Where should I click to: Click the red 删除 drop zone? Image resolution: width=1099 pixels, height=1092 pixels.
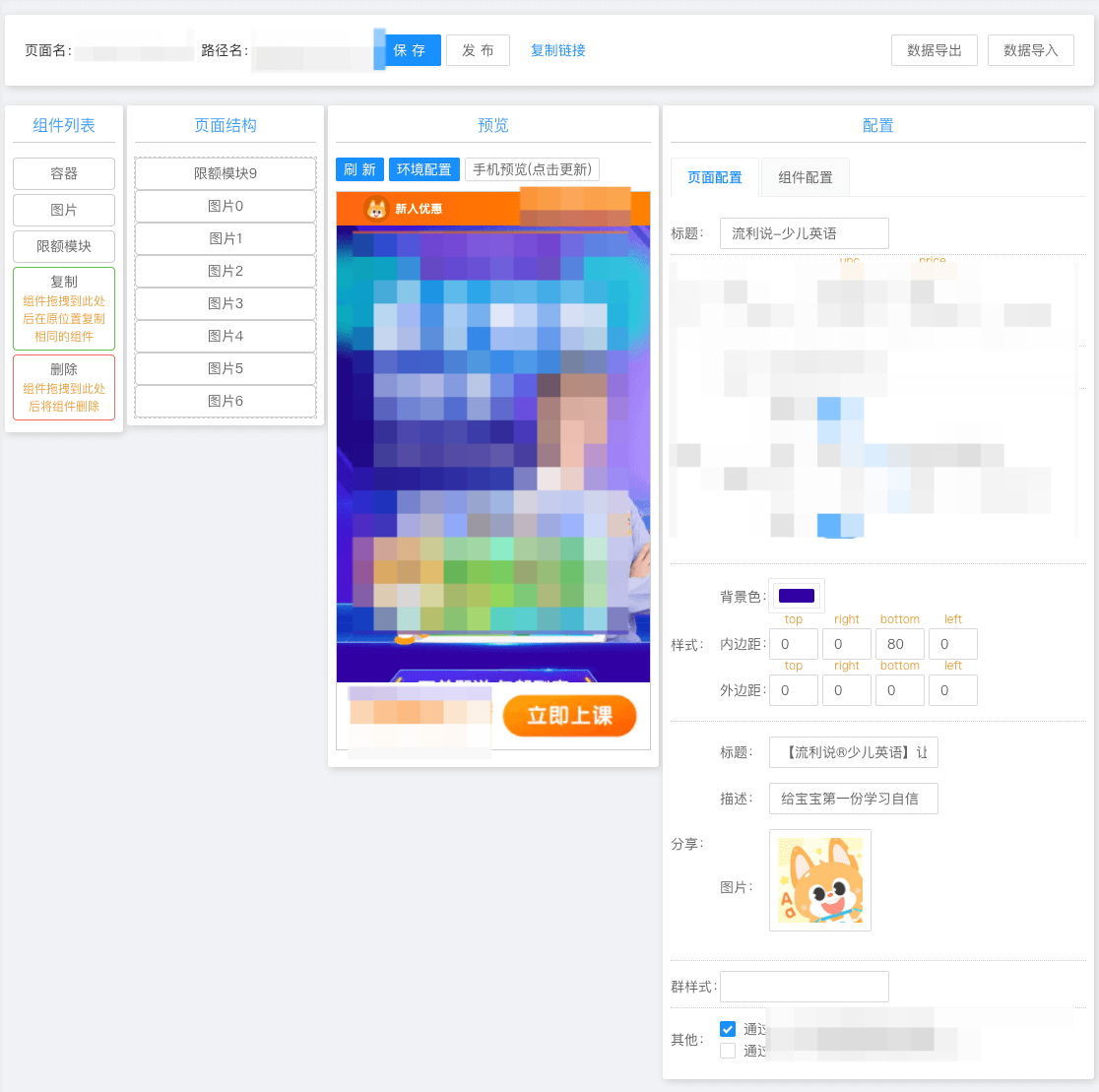click(64, 387)
